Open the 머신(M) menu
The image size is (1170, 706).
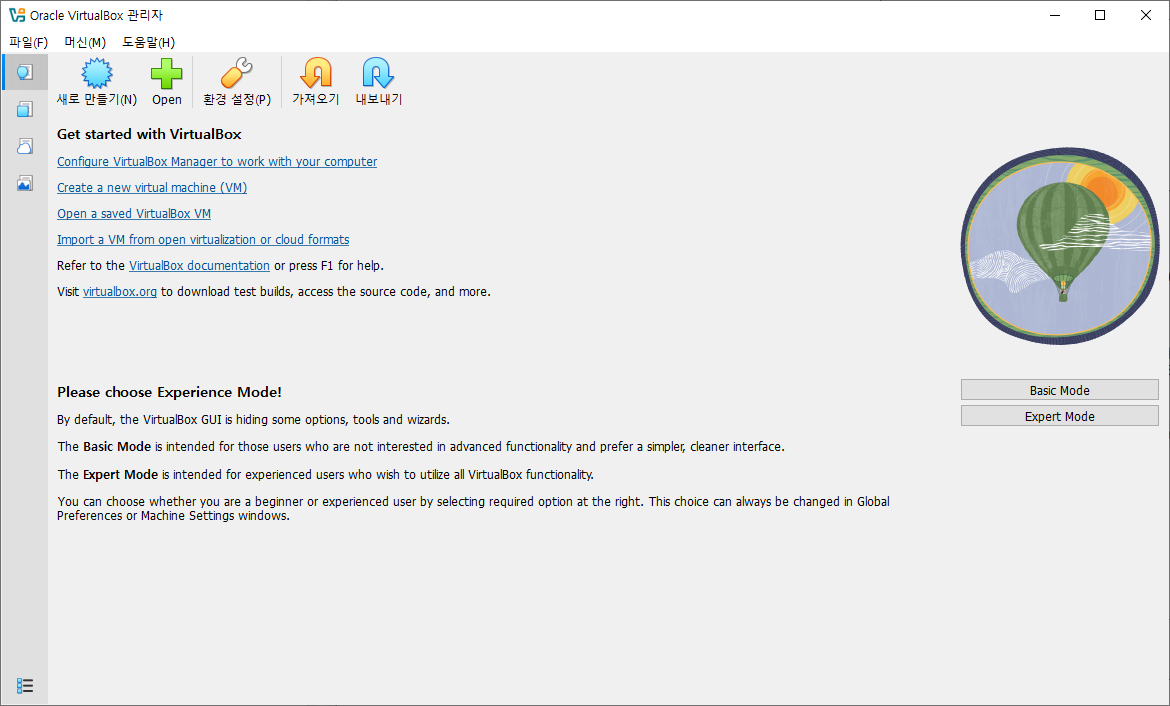point(85,42)
